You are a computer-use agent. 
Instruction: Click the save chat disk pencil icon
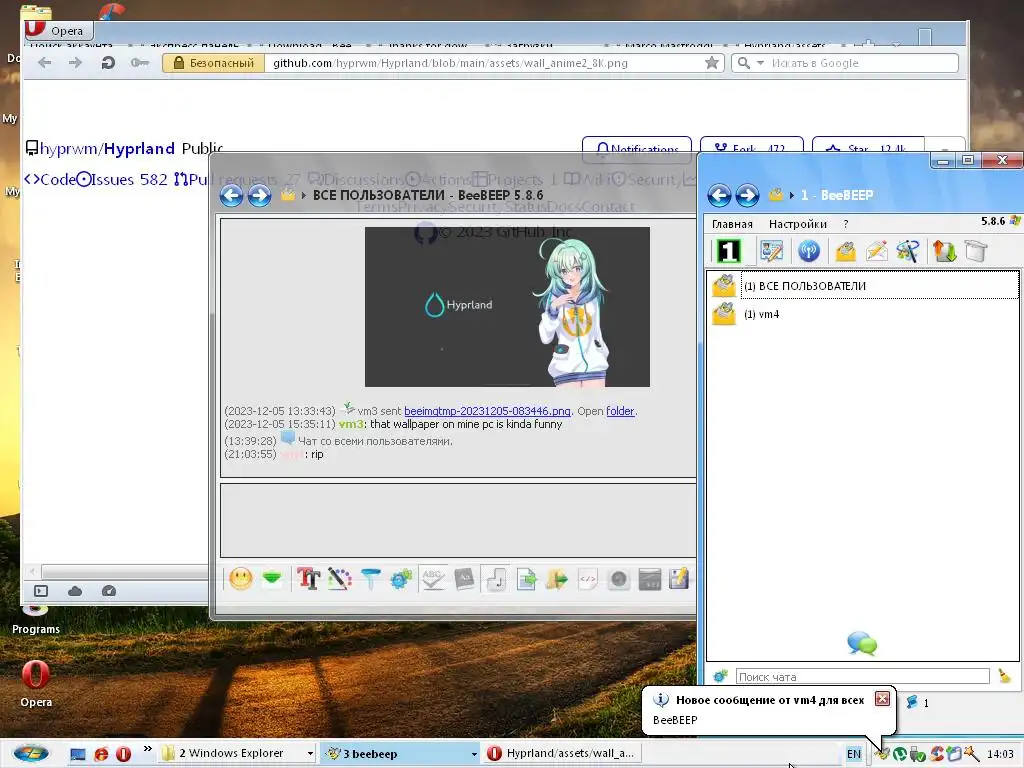[x=679, y=579]
